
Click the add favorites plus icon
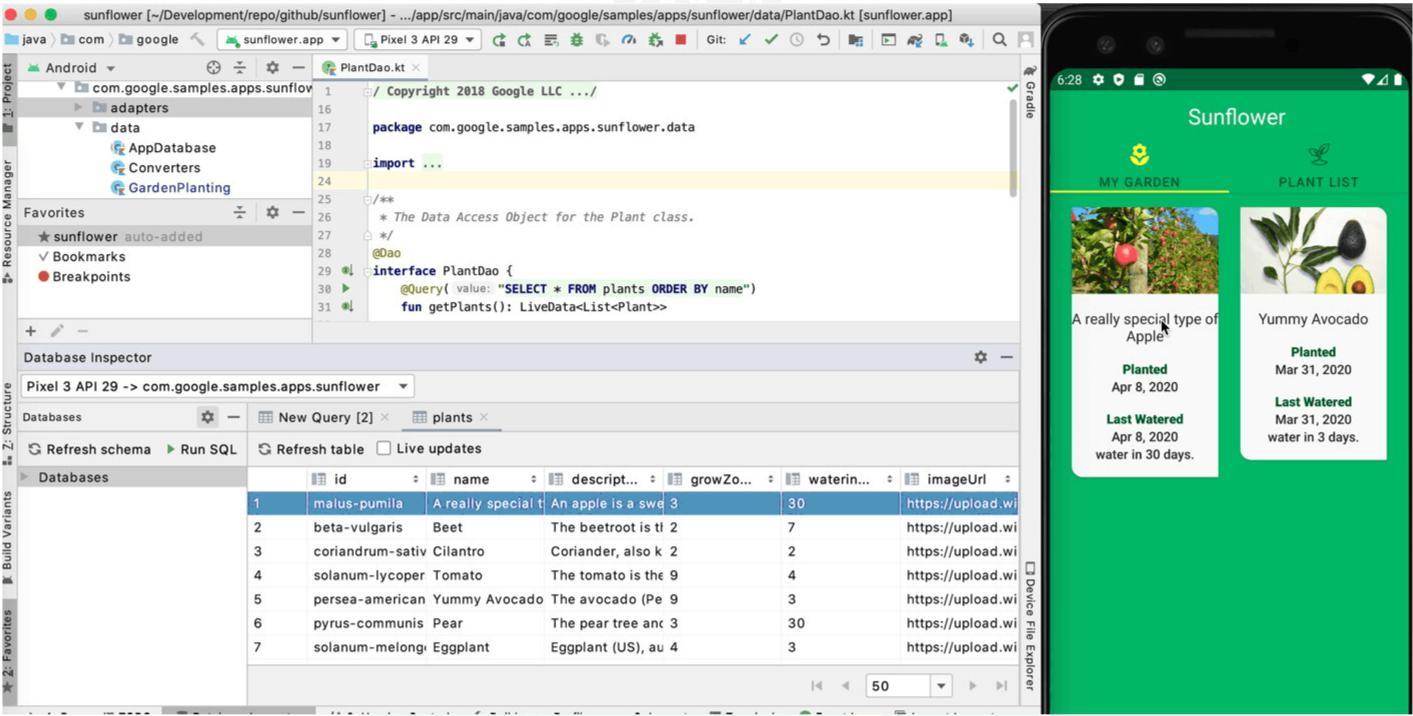coord(31,331)
